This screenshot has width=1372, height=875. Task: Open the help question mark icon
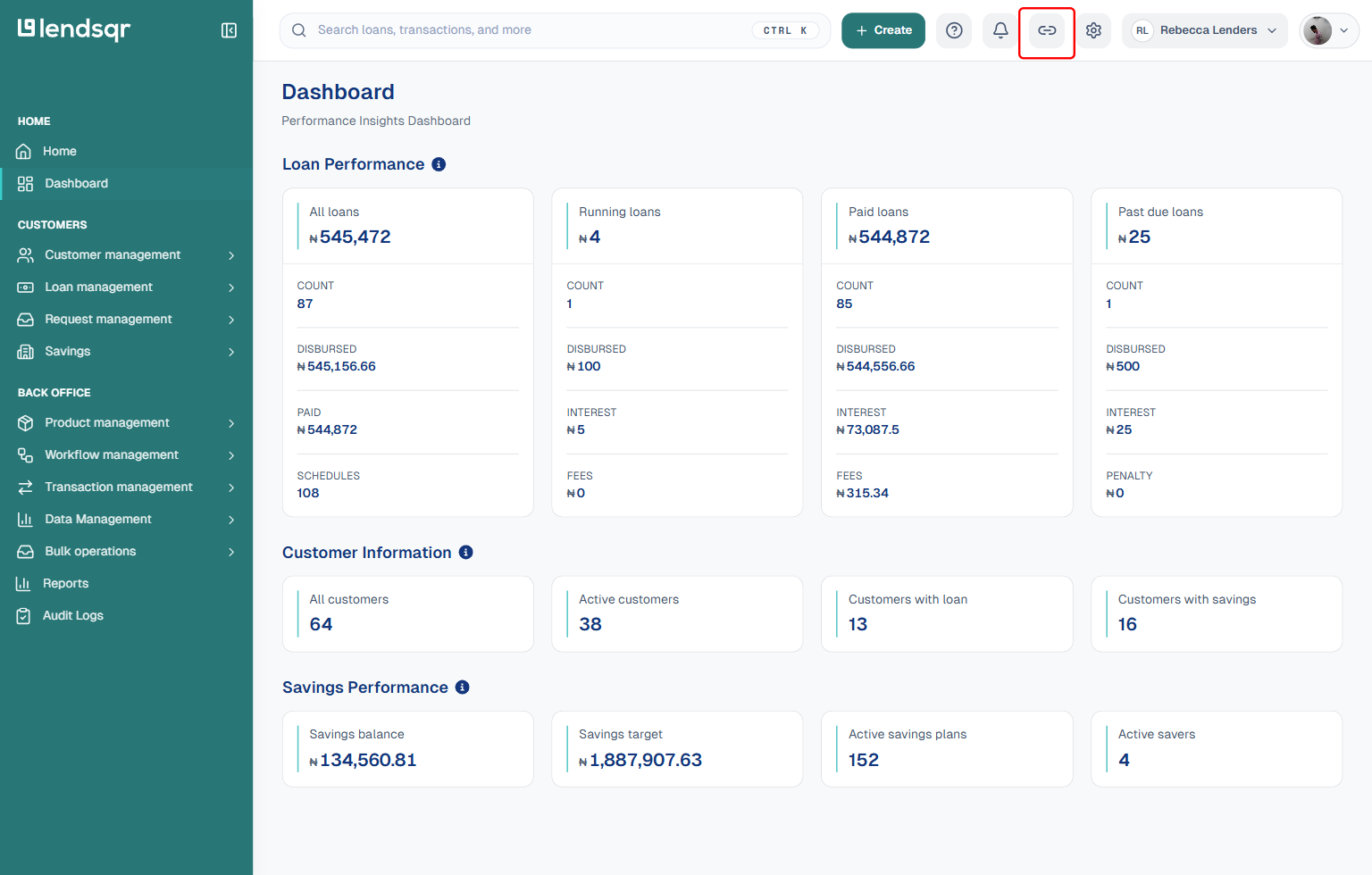pos(954,30)
